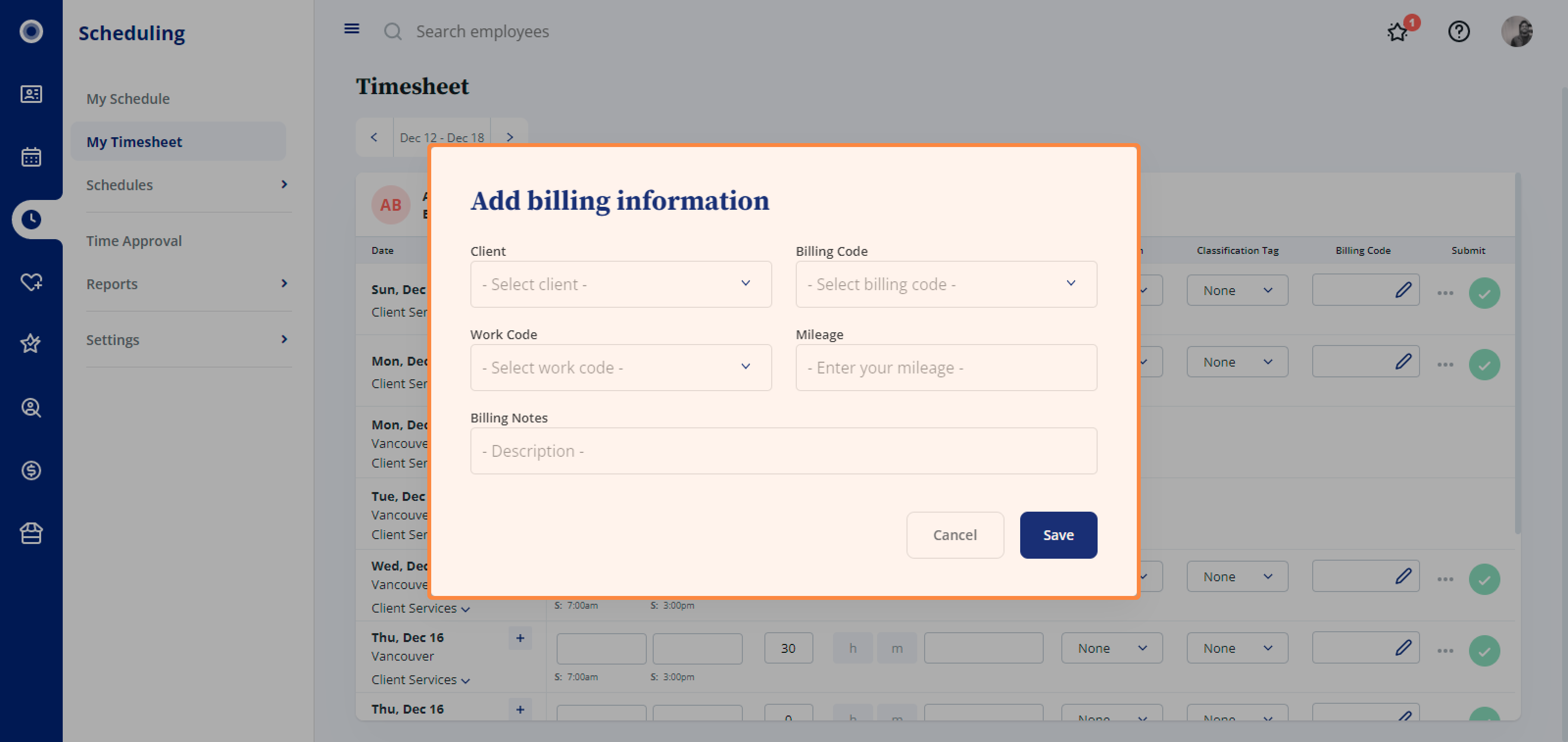Click the Submit column header
The height and width of the screenshot is (742, 1568).
(x=1468, y=250)
